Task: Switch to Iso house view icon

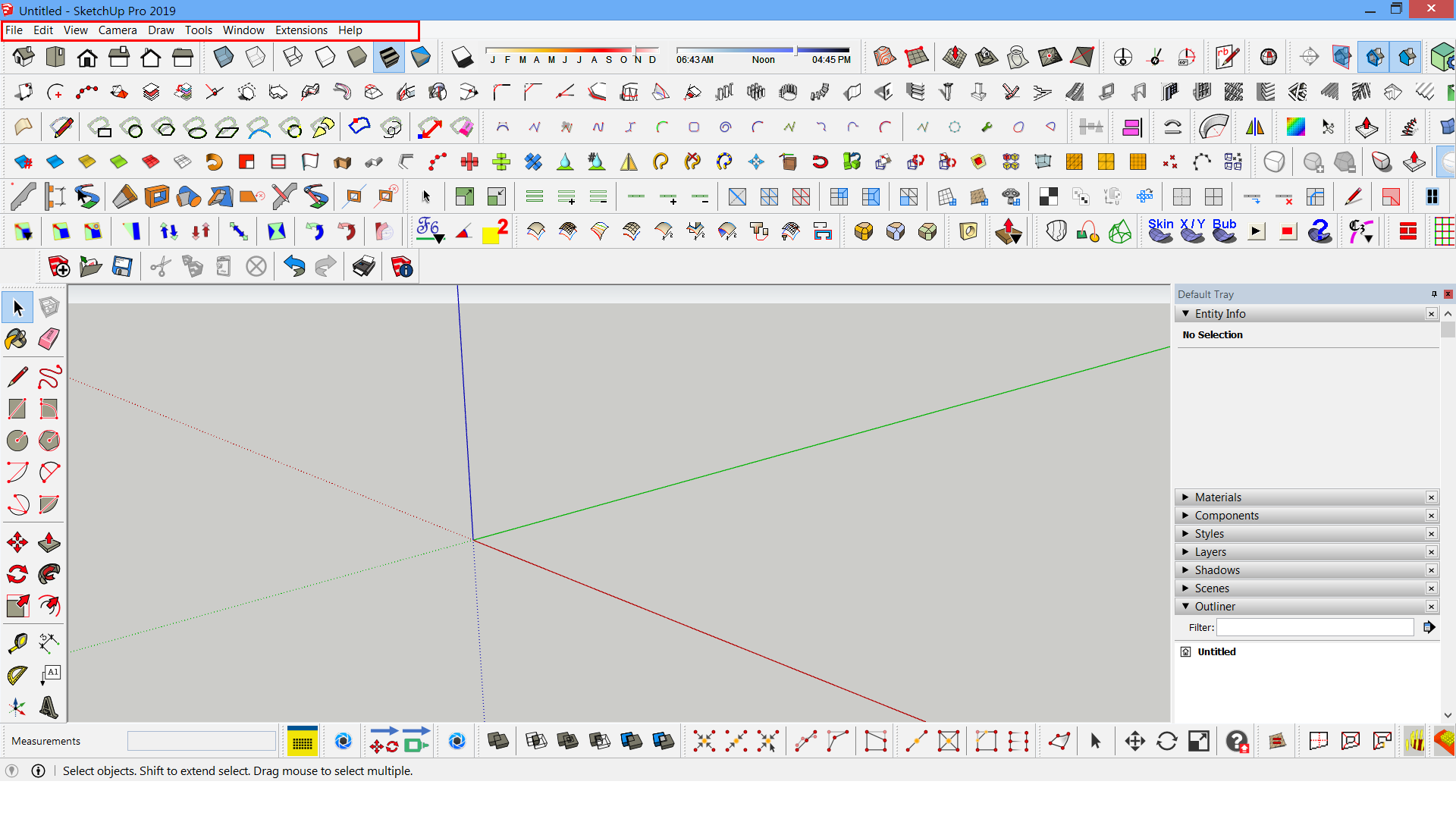Action: [x=24, y=57]
